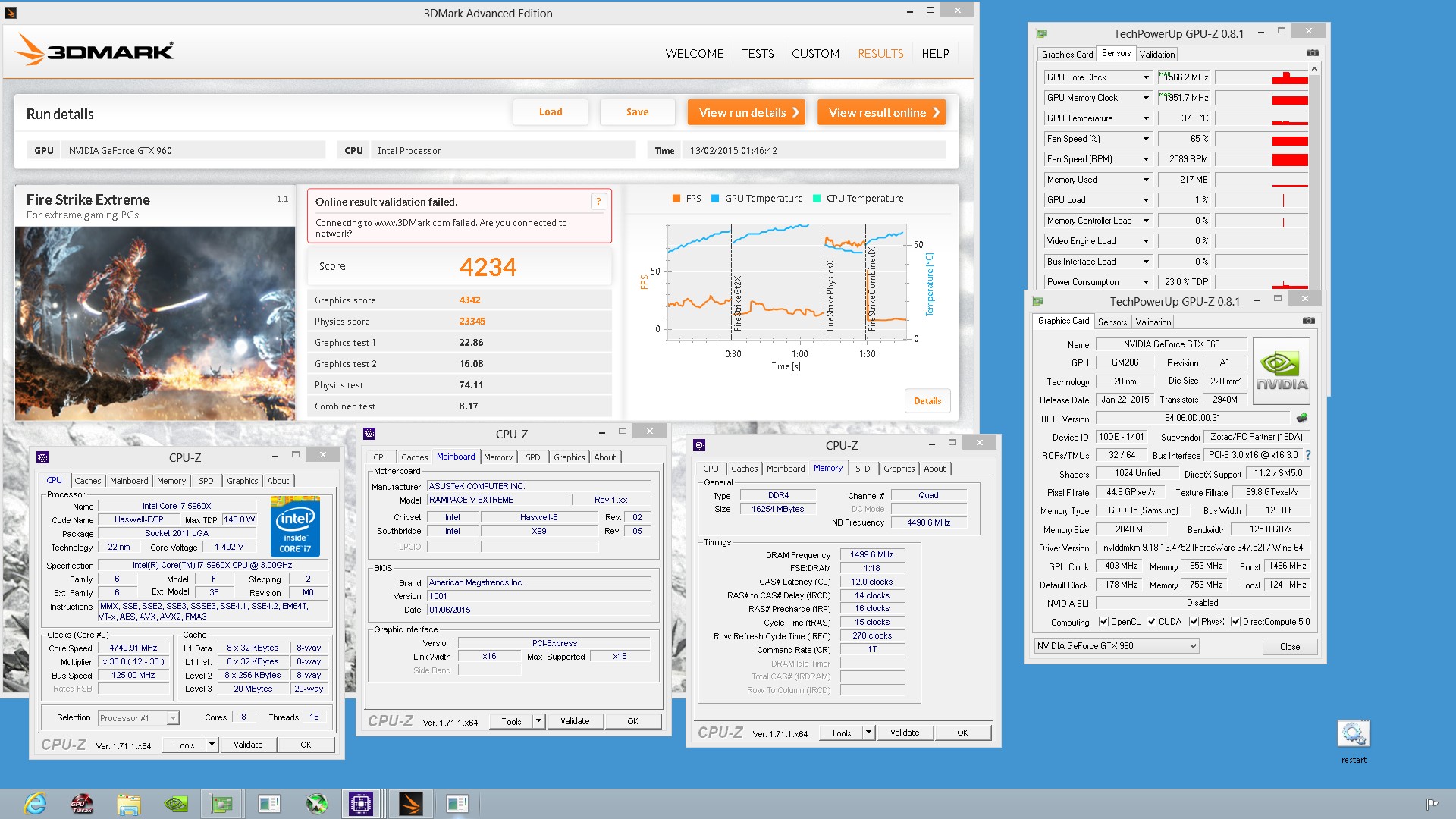This screenshot has height=819, width=1456.
Task: Open the NVIDIA GeForce GTX 960 card selector dropdown
Action: click(1116, 646)
